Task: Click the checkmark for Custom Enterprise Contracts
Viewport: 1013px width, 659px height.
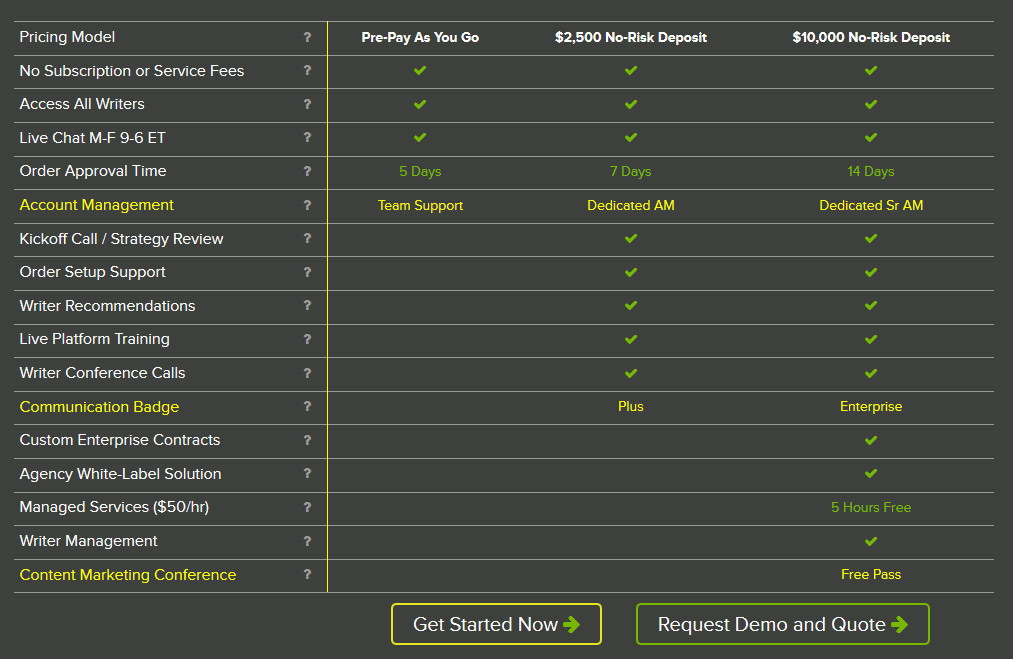Action: [x=870, y=440]
